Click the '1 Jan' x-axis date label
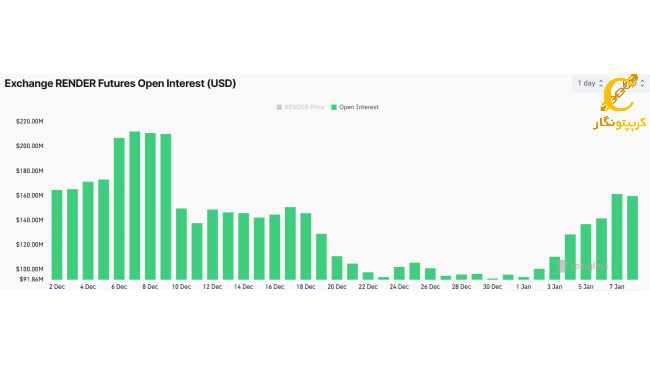This screenshot has width=650, height=365. pos(524,287)
